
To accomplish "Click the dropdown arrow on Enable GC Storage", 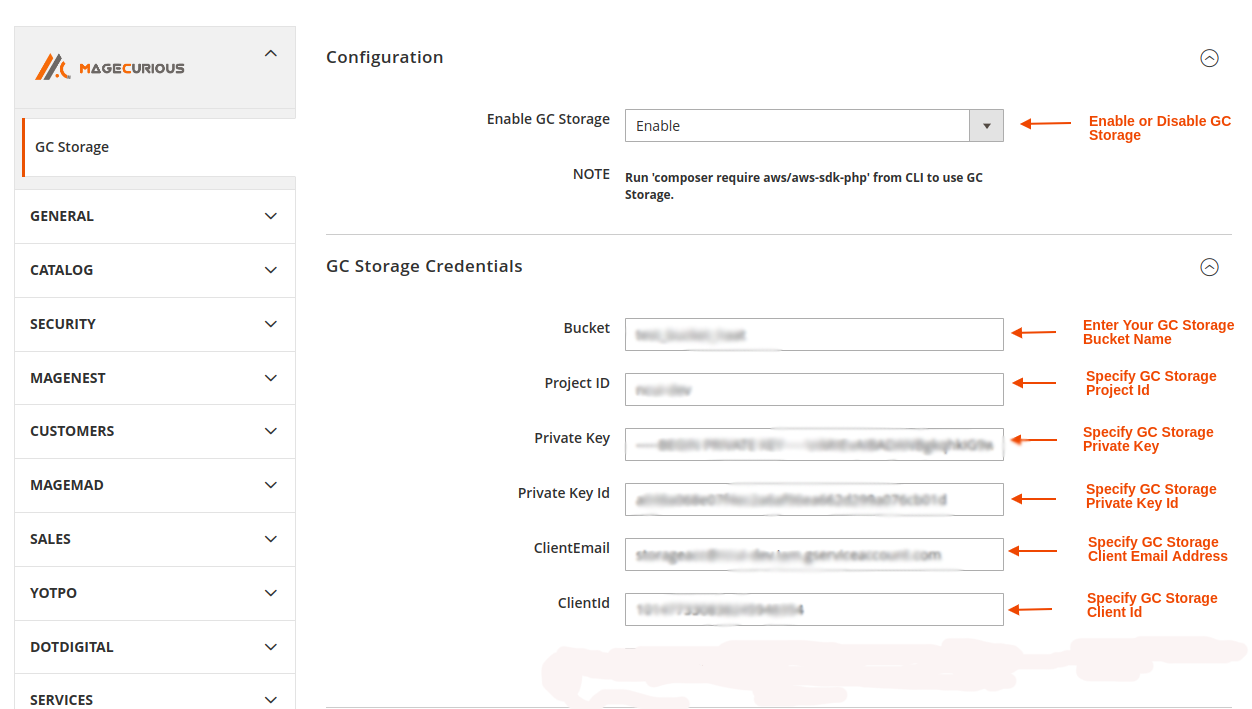I will (x=986, y=125).
